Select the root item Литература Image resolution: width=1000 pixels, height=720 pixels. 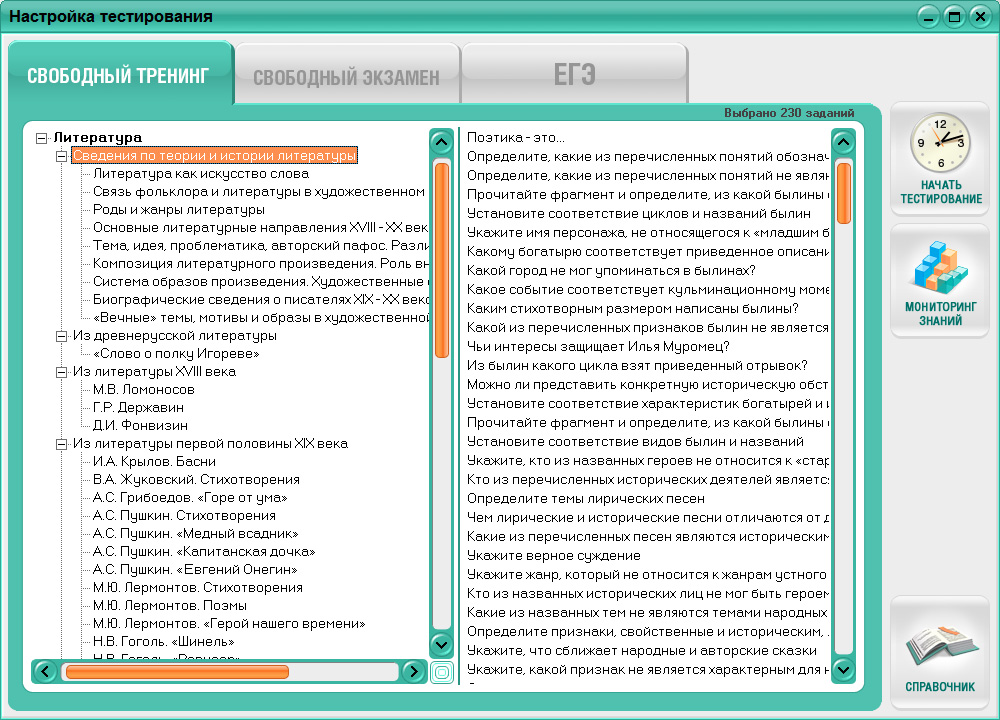98,137
